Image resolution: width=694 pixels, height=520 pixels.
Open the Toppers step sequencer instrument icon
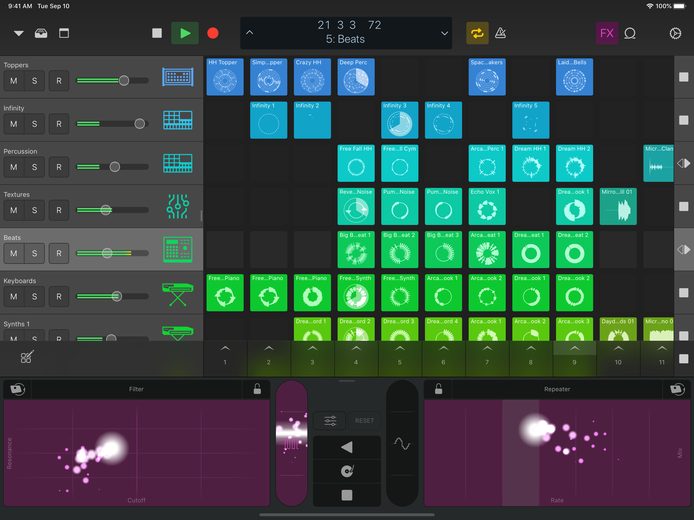click(178, 77)
